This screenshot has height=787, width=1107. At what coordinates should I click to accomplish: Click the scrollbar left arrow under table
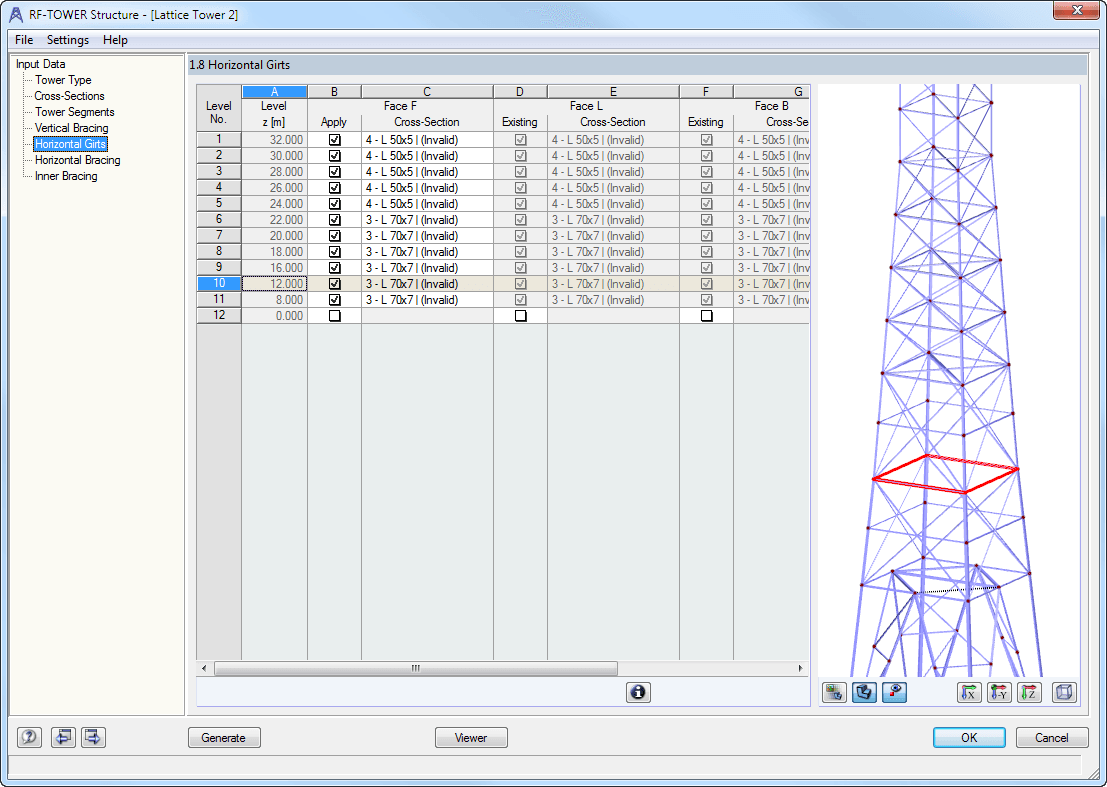205,668
